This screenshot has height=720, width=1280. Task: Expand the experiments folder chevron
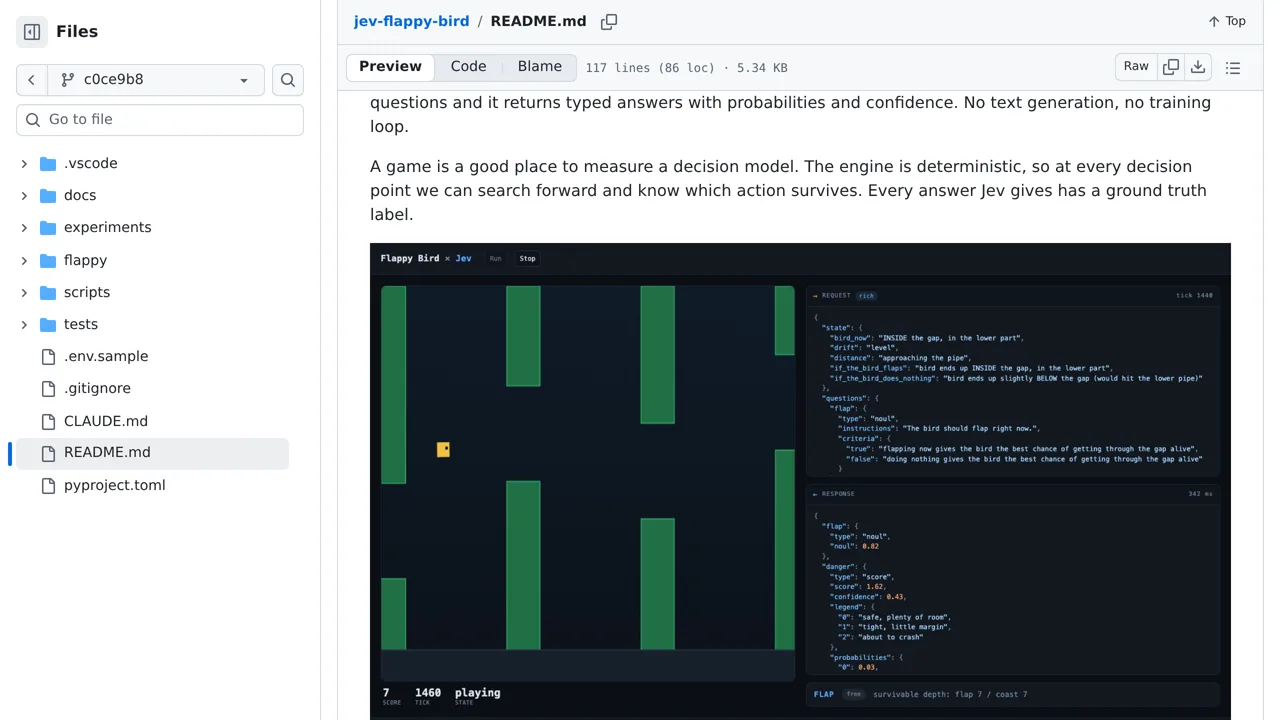24,228
